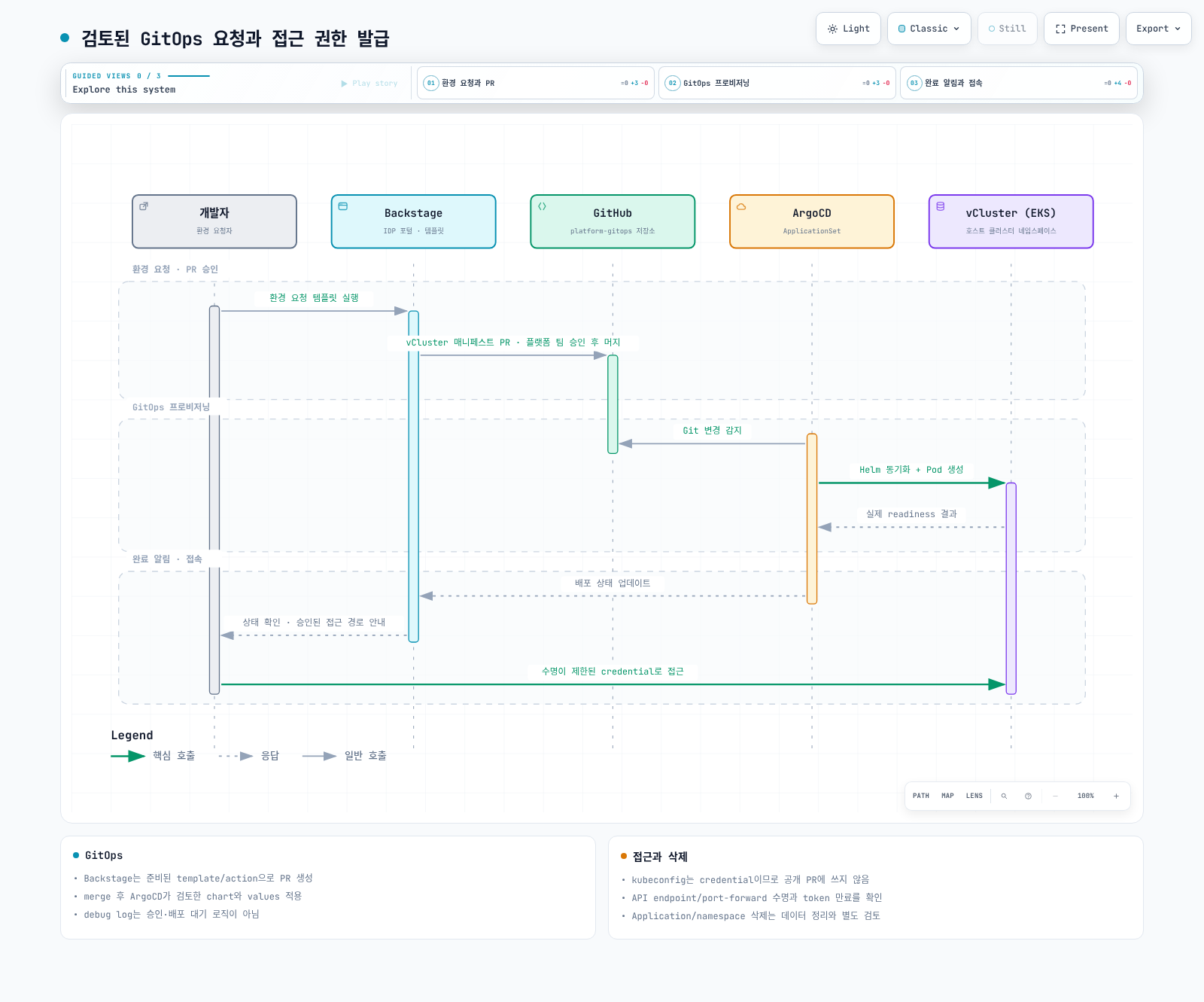Toggle the Still animation mode
The height and width of the screenshot is (1002, 1204).
coord(1008,29)
